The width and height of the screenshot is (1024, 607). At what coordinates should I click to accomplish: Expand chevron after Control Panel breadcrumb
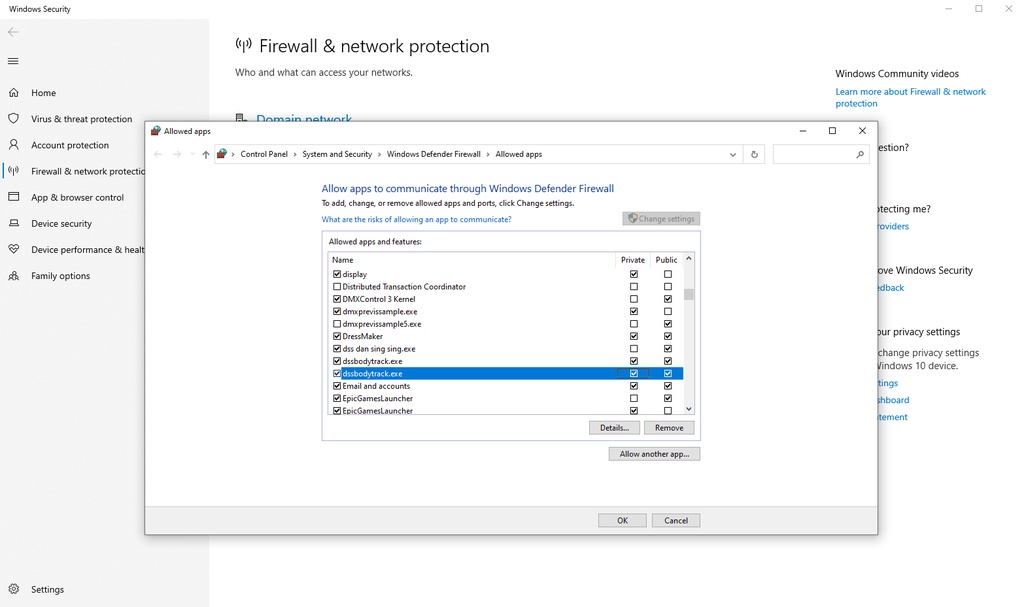(296, 154)
